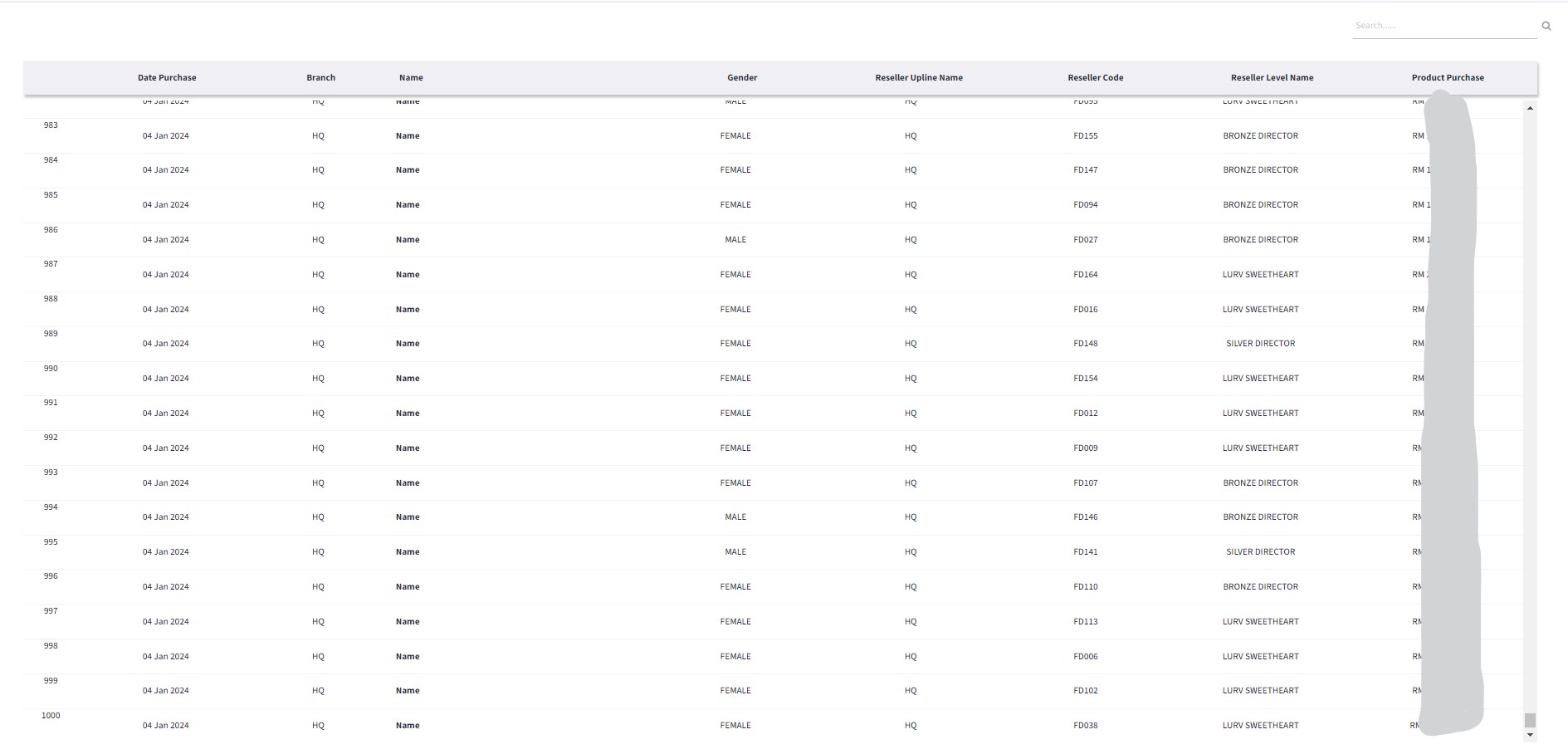The height and width of the screenshot is (754, 1568).
Task: Click SILVER DIRECTOR in FD148 row
Action: [1260, 343]
